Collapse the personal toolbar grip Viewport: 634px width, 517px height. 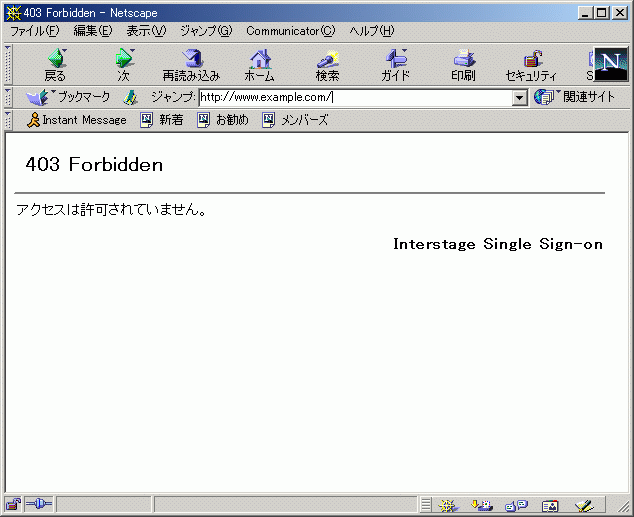8,120
